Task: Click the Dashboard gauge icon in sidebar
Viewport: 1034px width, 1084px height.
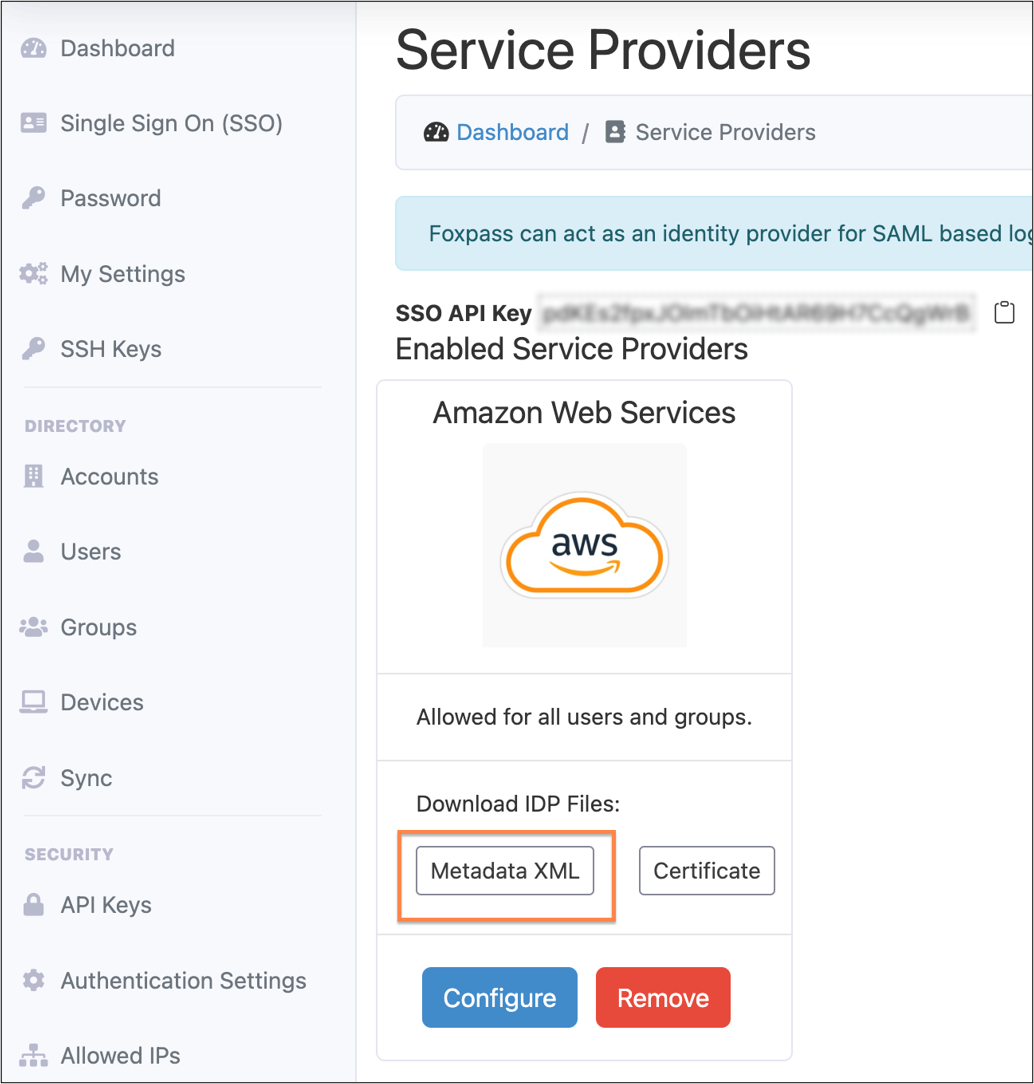Action: tap(33, 48)
